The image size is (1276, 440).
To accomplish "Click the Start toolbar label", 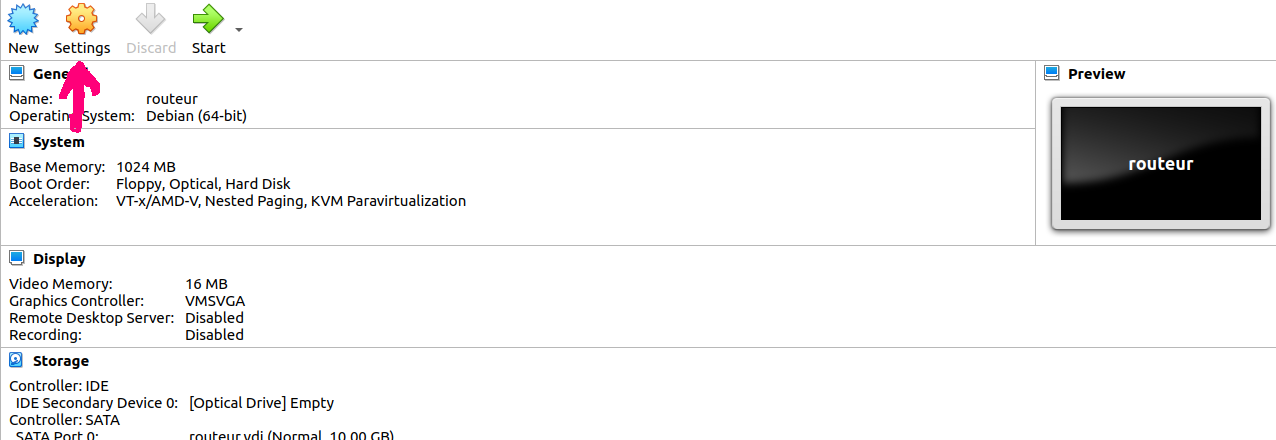I will click(208, 48).
